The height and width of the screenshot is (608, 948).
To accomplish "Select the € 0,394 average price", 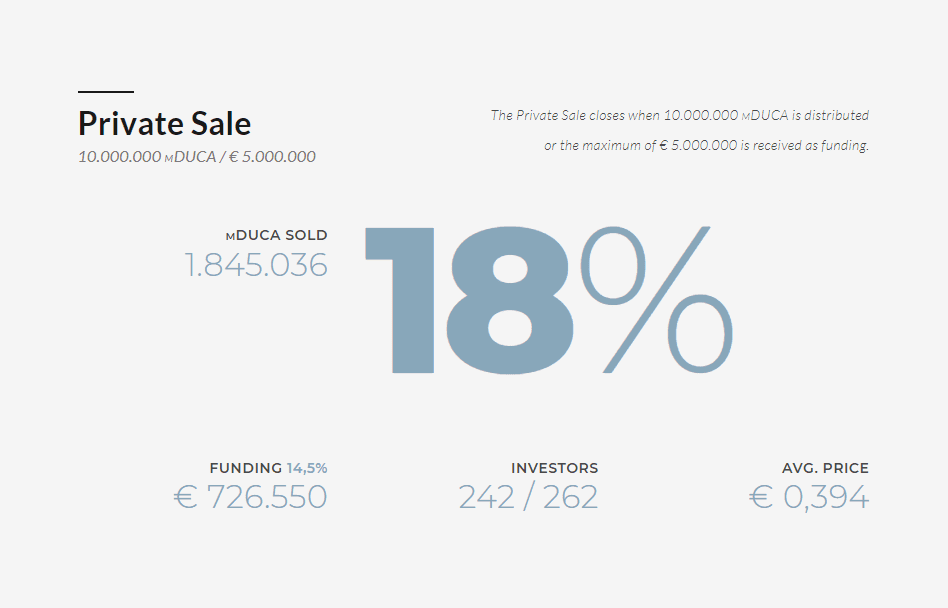I will pyautogui.click(x=809, y=497).
